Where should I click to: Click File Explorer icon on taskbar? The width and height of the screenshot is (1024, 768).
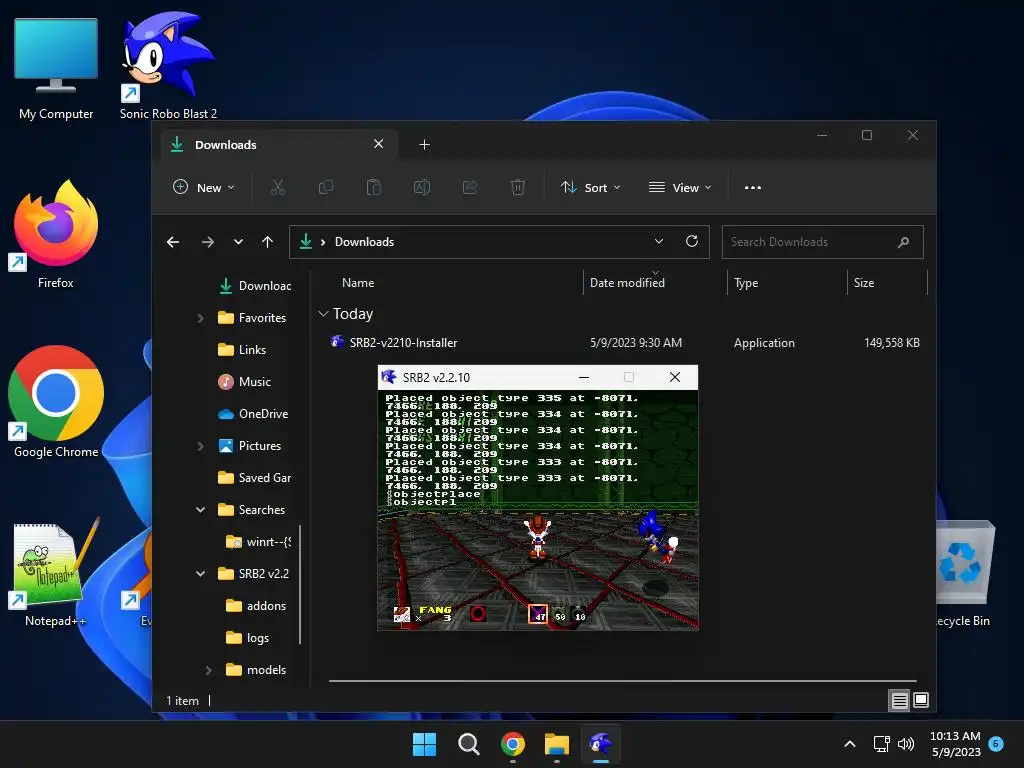[557, 744]
